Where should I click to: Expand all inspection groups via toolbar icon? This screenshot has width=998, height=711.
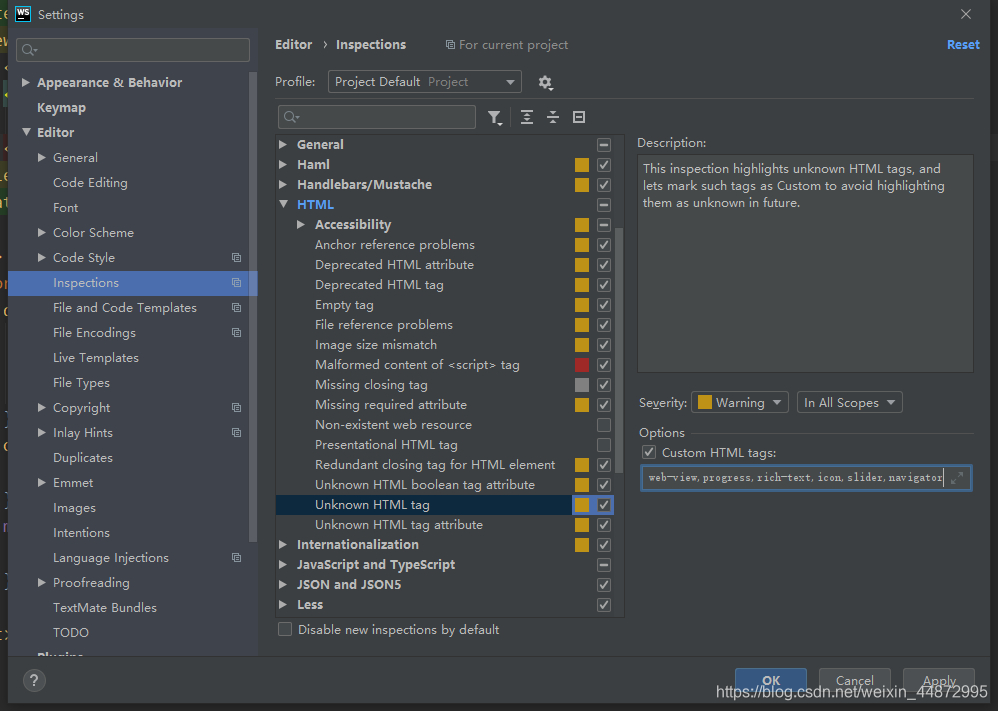point(527,117)
